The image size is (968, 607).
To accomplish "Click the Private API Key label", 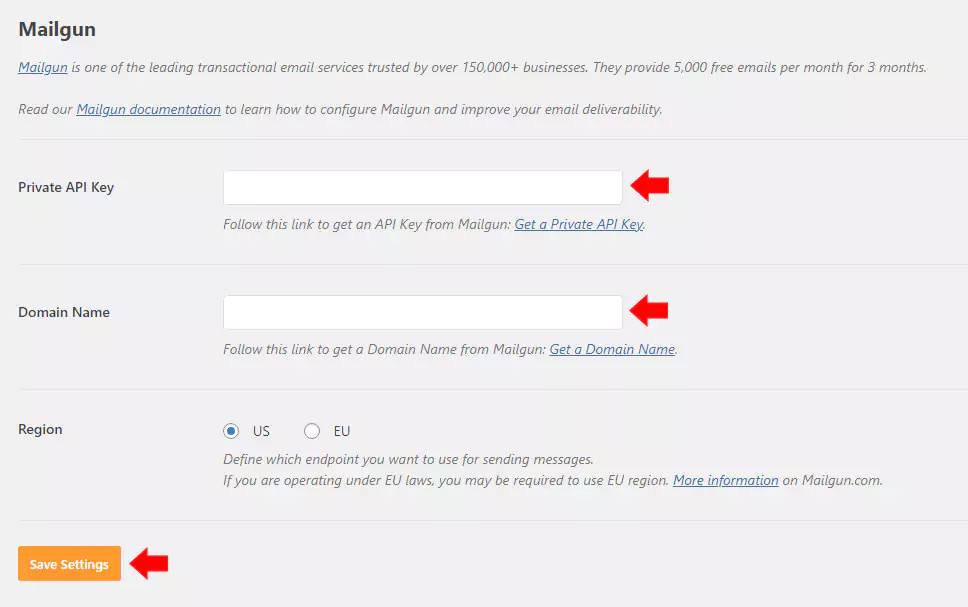I will point(66,187).
